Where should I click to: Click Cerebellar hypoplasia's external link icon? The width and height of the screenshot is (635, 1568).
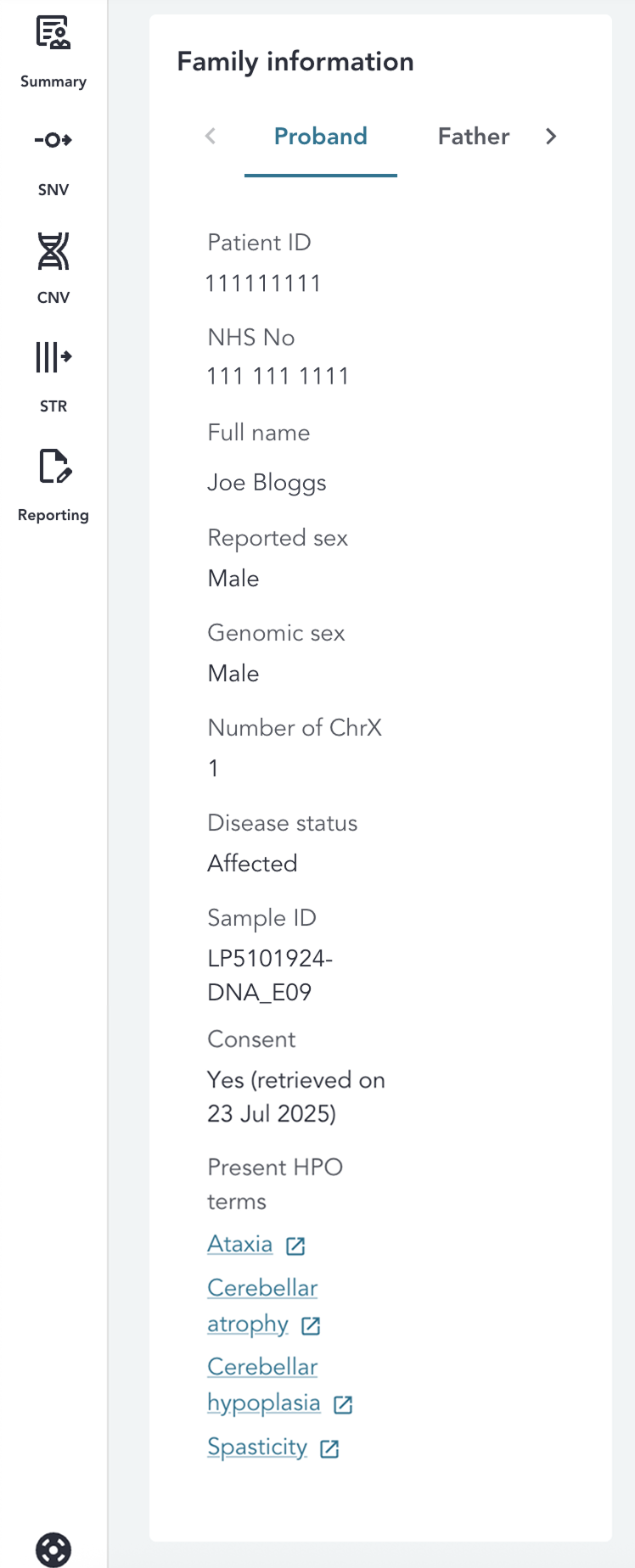point(342,1404)
